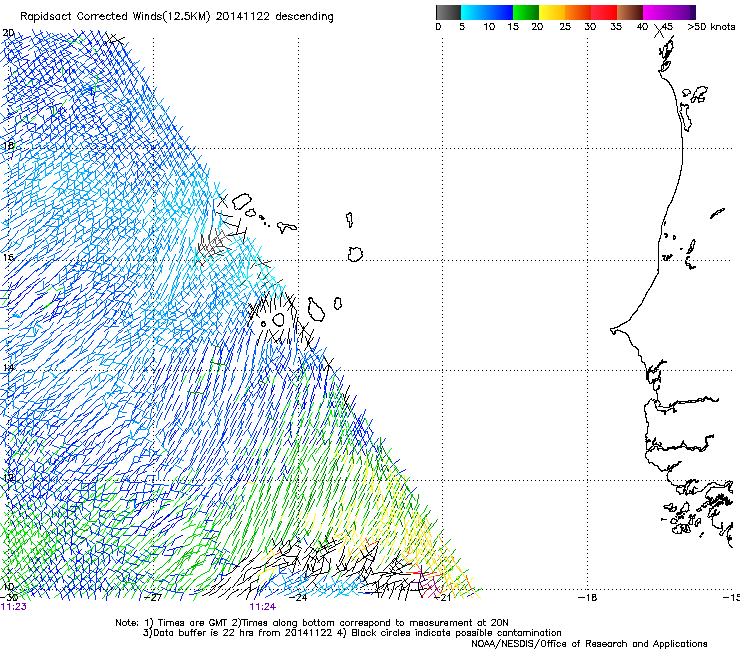Click the red 30-35 knots legend segment
Image resolution: width=740 pixels, height=650 pixels.
click(x=604, y=12)
